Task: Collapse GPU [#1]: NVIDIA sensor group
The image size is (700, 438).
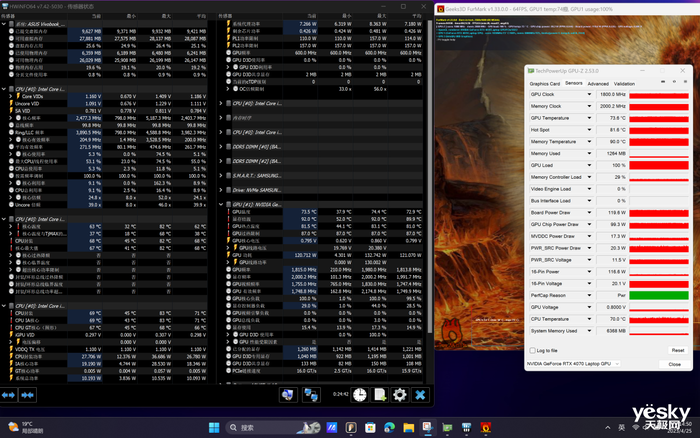Action: 221,204
